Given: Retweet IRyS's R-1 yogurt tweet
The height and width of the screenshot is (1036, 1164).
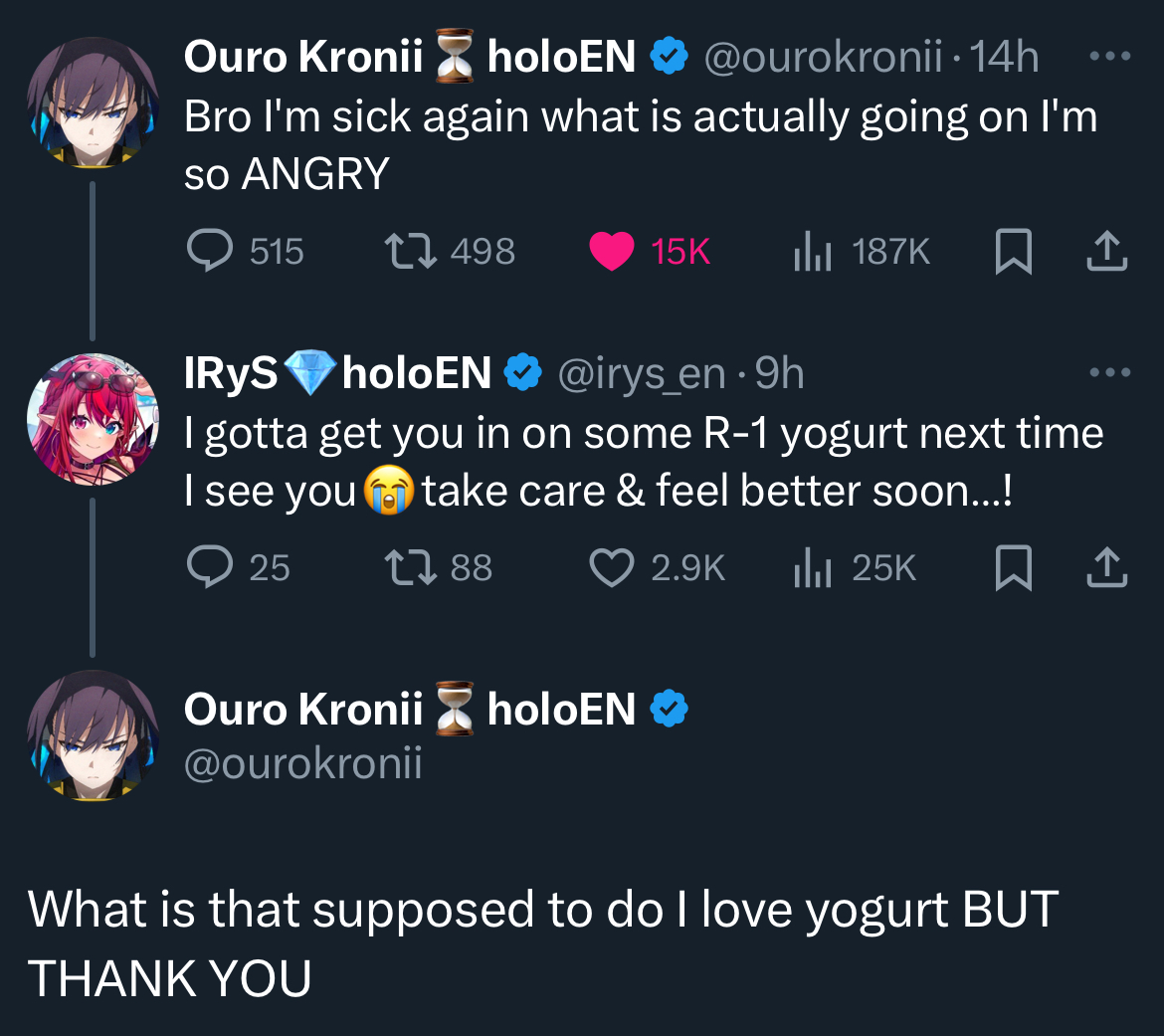Looking at the screenshot, I should point(411,568).
